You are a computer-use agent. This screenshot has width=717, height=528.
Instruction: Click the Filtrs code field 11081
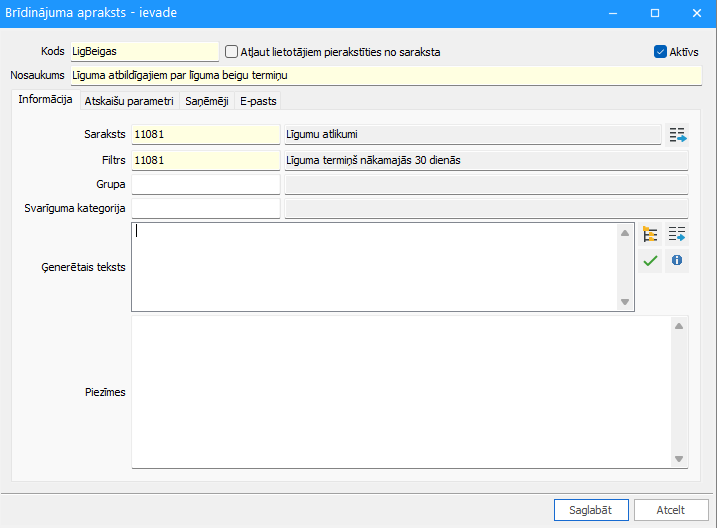206,160
